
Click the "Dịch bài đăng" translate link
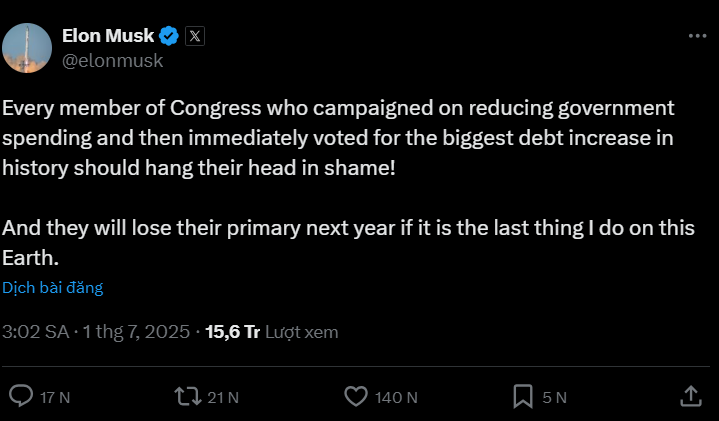[52, 288]
